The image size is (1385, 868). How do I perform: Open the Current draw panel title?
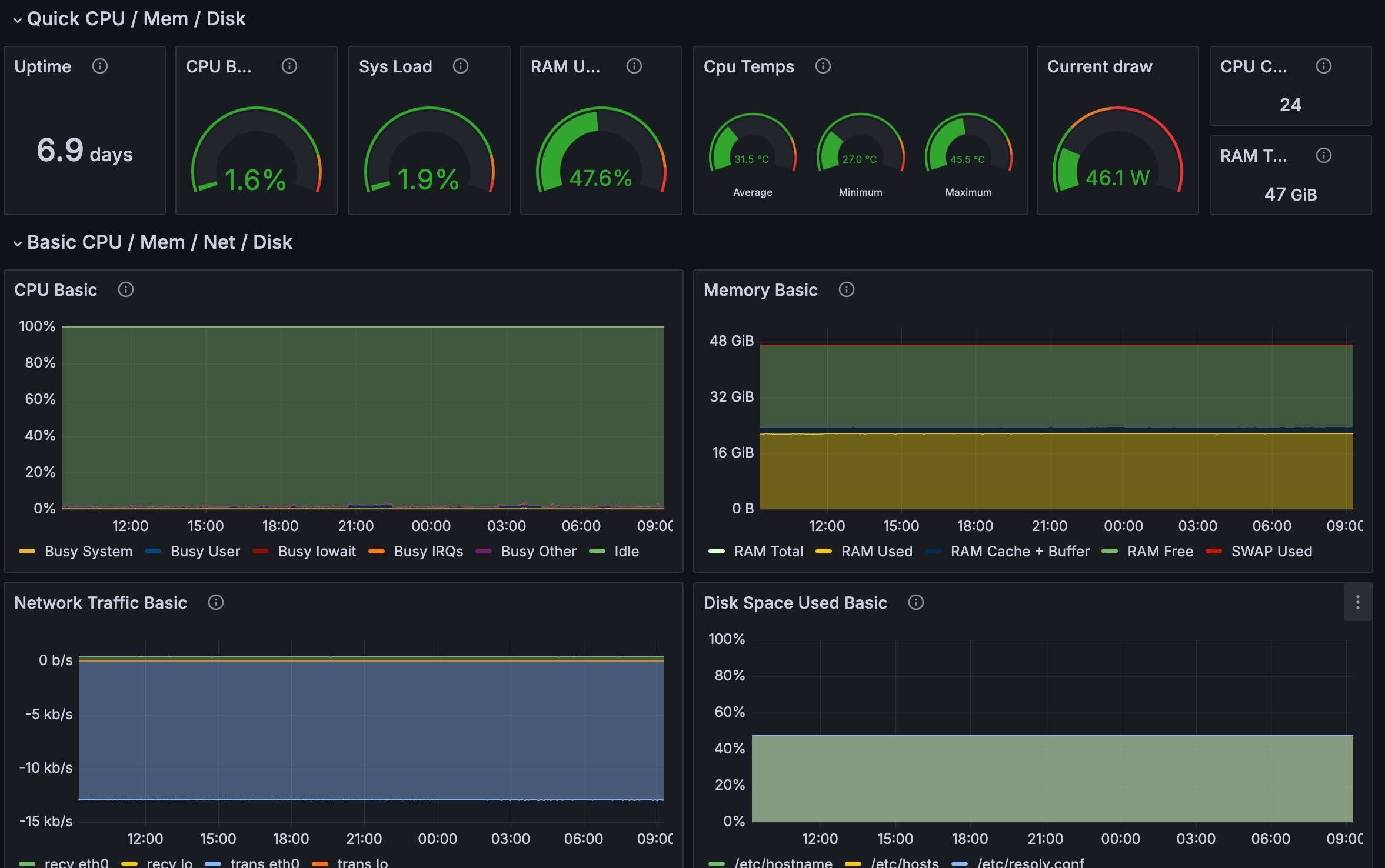point(1099,66)
